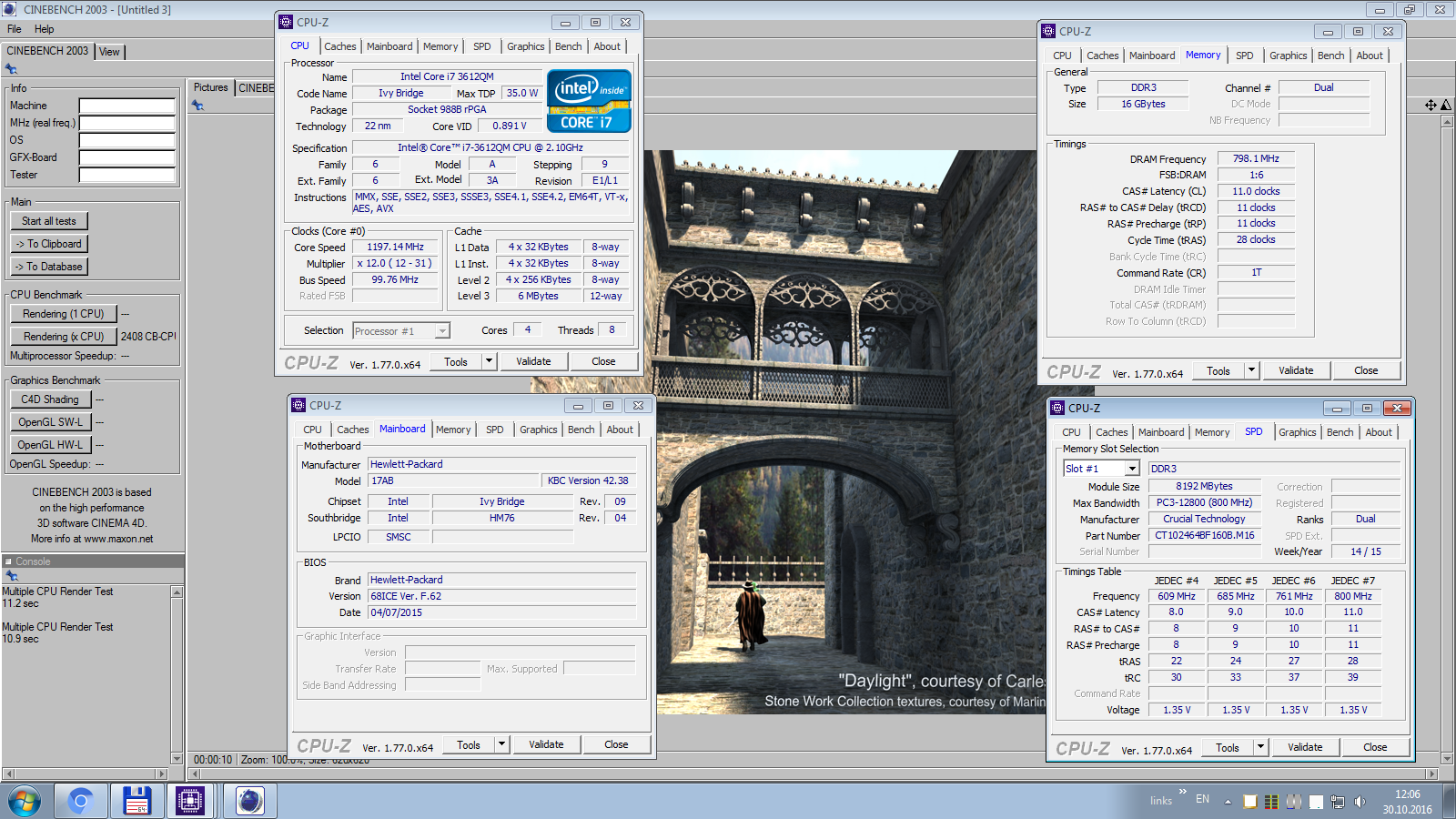Open the Tools dropdown arrow in Mainboard window
This screenshot has width=1456, height=819.
click(x=501, y=744)
